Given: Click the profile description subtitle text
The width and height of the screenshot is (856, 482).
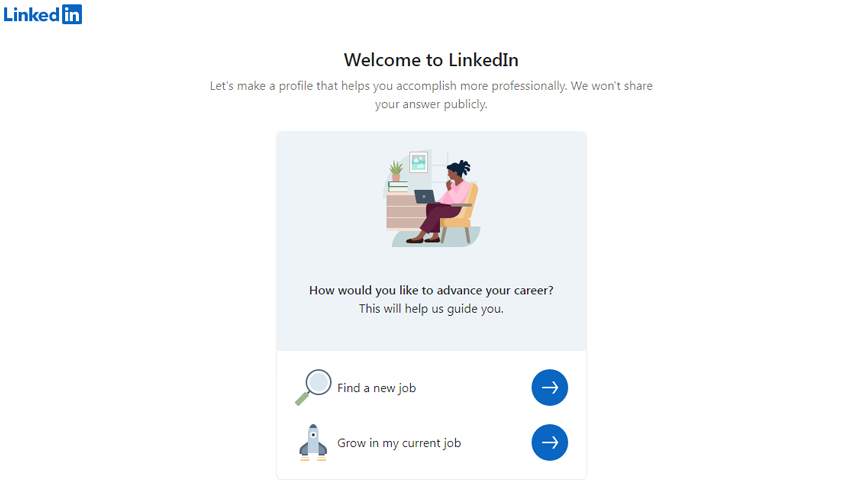Looking at the screenshot, I should (x=431, y=94).
